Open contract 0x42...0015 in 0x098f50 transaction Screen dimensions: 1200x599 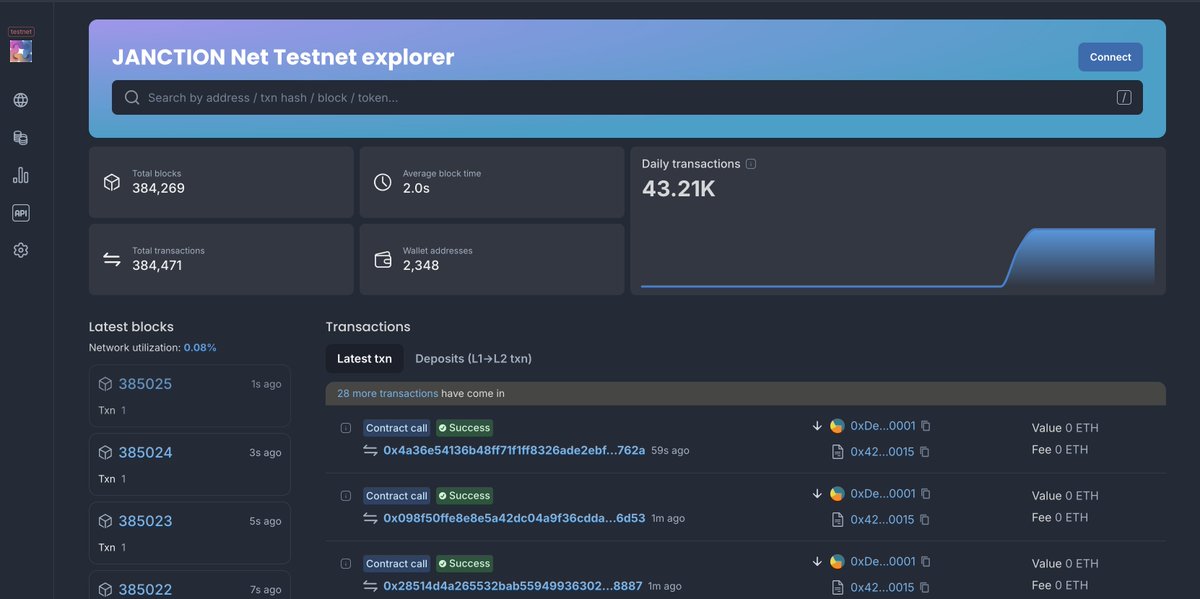pyautogui.click(x=882, y=520)
